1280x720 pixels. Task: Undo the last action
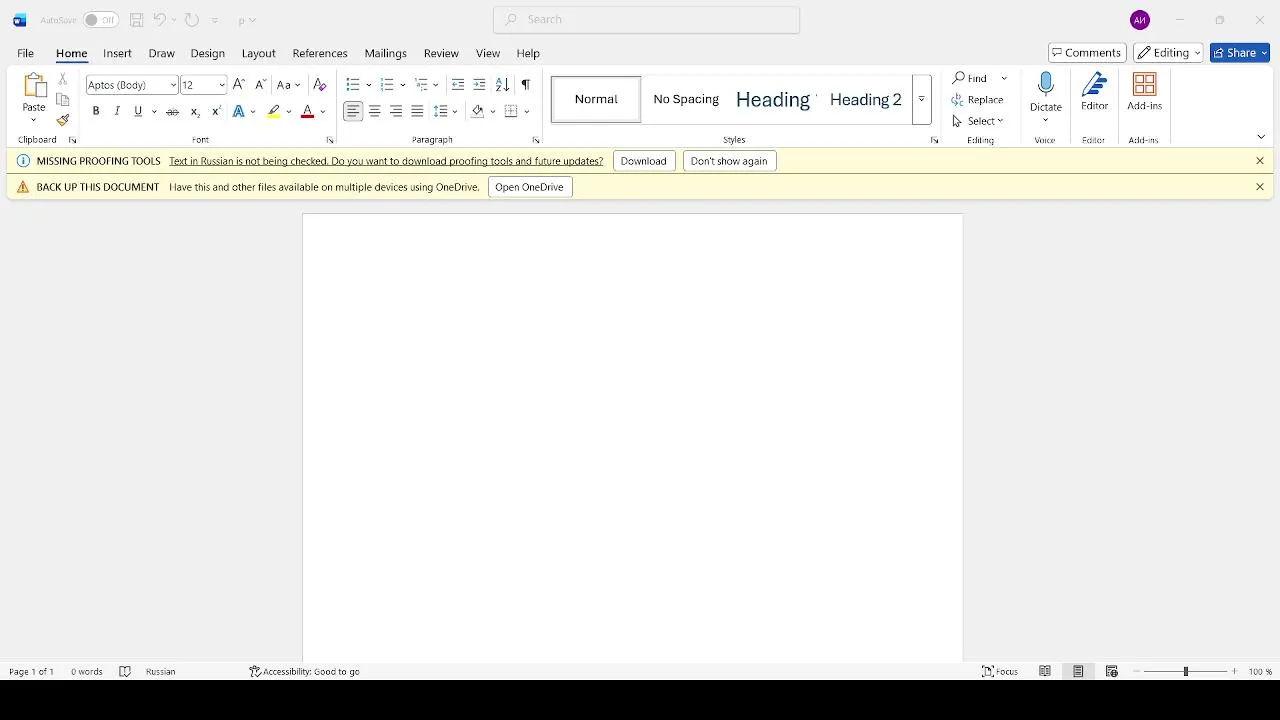click(x=159, y=20)
